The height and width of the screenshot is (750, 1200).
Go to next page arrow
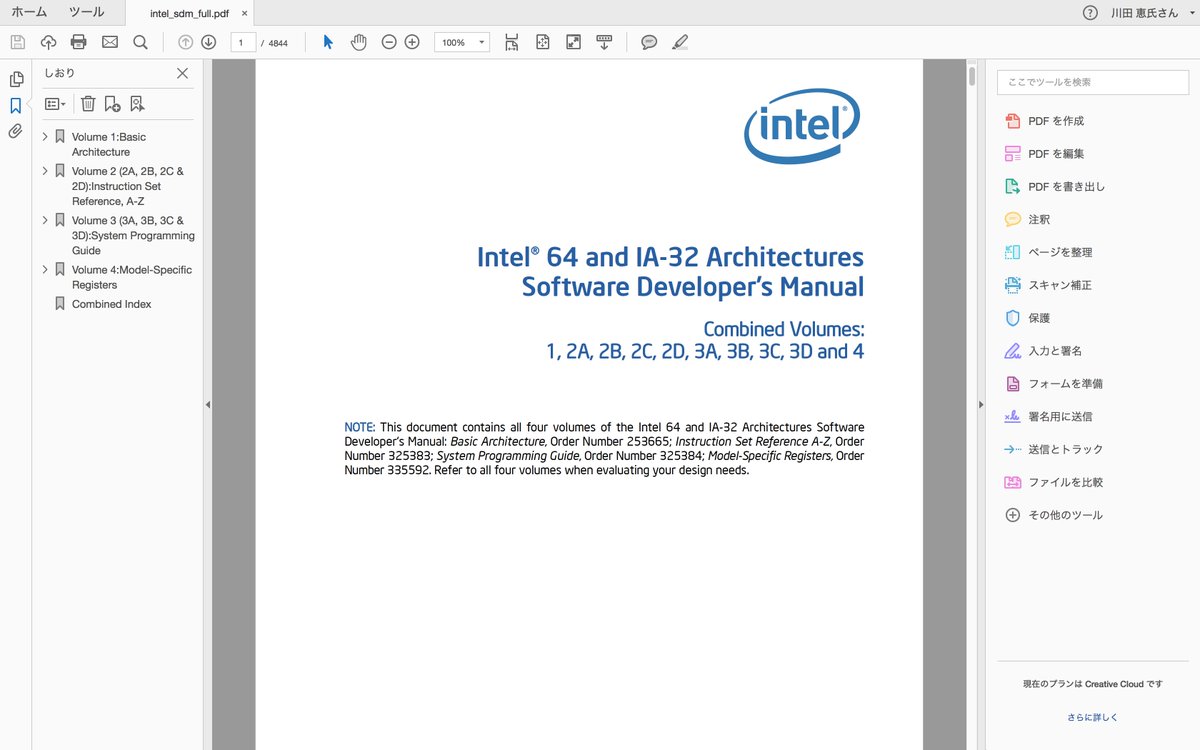[208, 42]
